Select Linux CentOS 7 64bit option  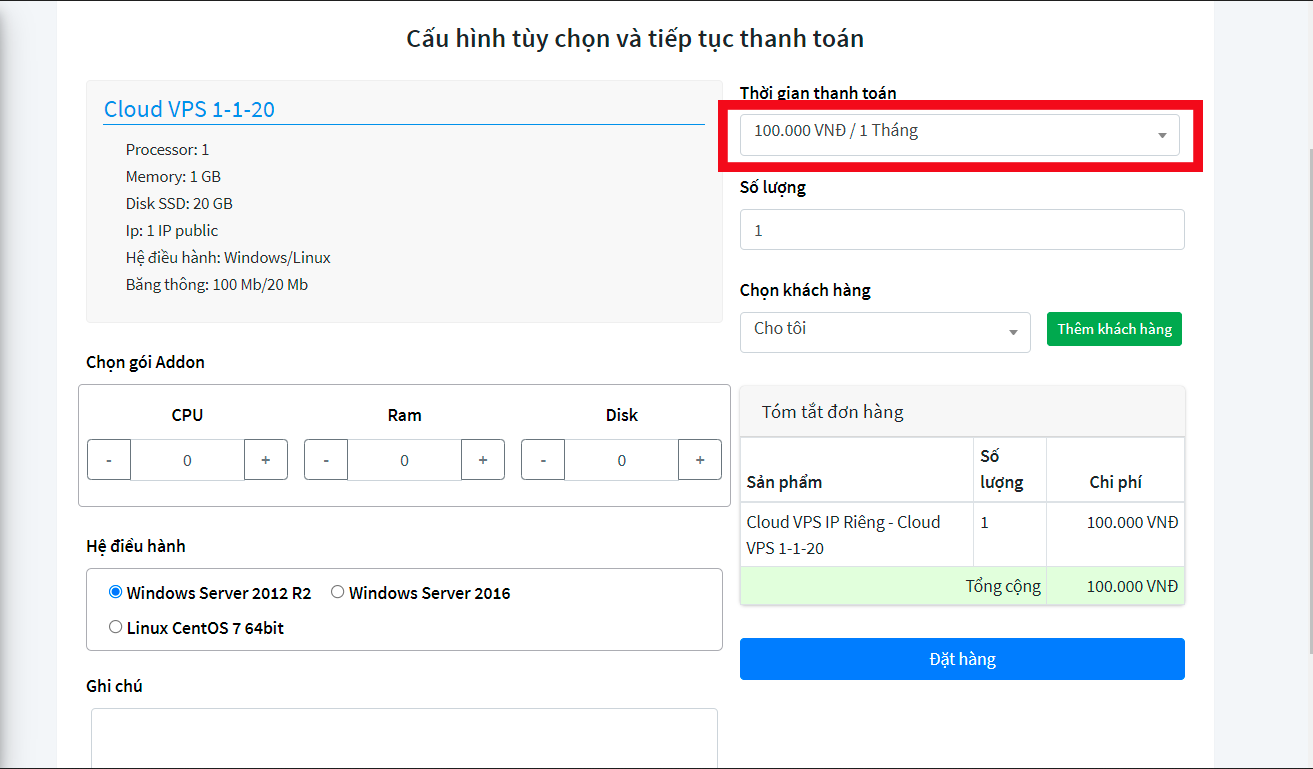(115, 627)
